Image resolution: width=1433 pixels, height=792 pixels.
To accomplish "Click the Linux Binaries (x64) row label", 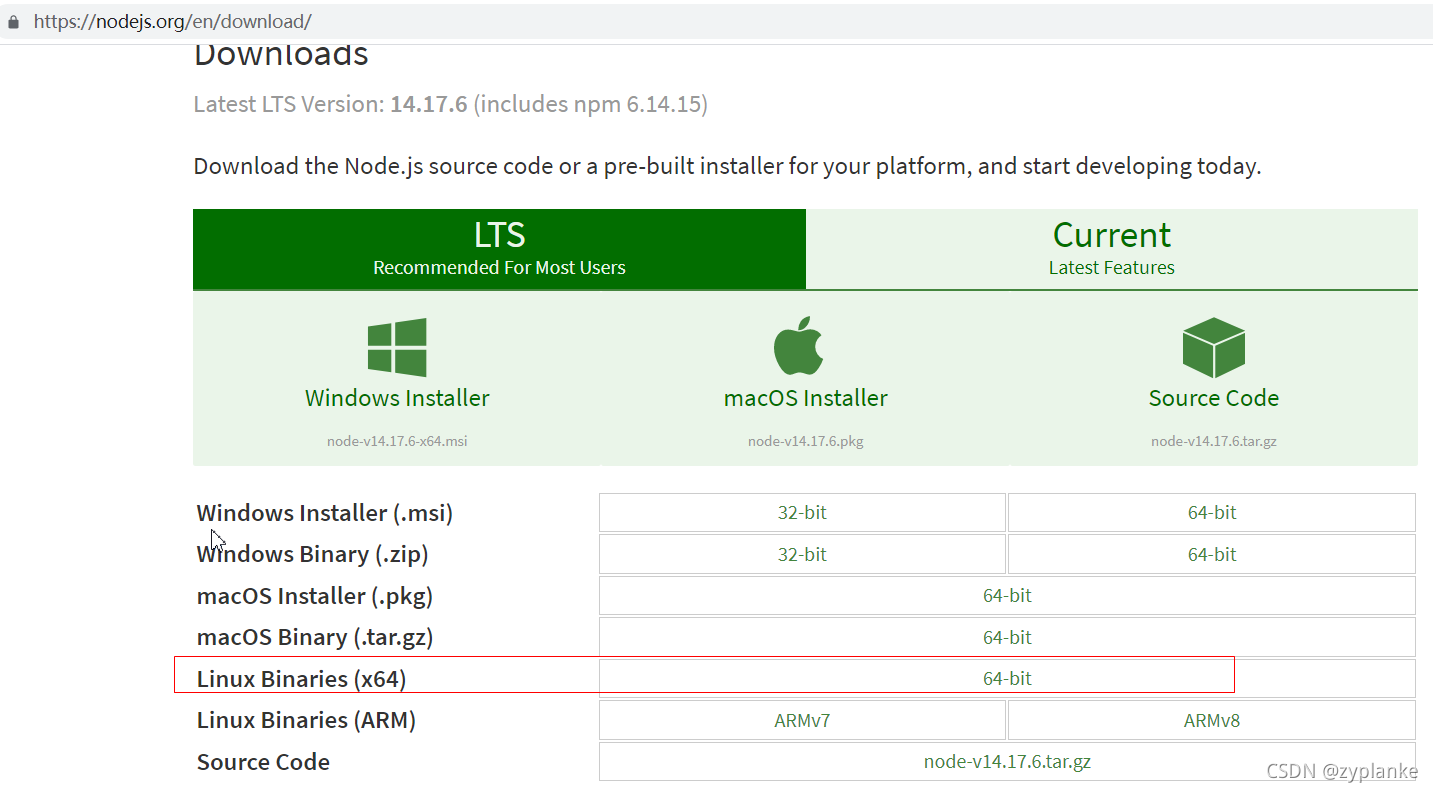I will [x=301, y=679].
